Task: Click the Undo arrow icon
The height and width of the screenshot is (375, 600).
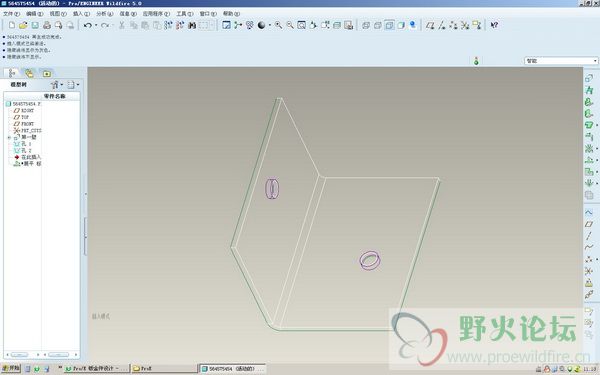Action: click(88, 25)
